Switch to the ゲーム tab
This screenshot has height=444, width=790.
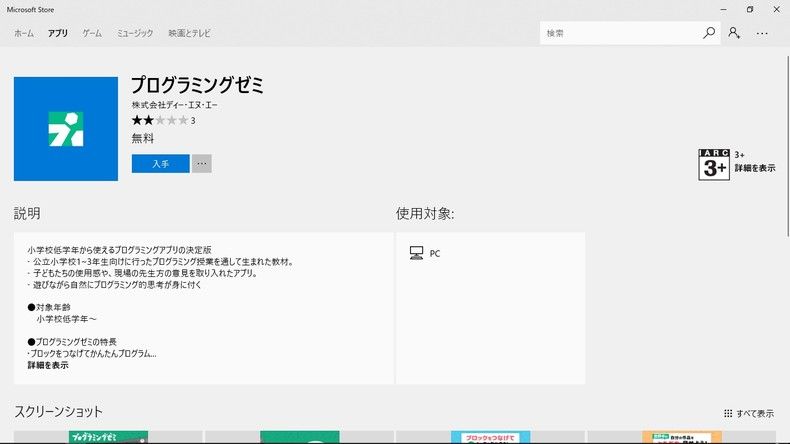(x=92, y=33)
